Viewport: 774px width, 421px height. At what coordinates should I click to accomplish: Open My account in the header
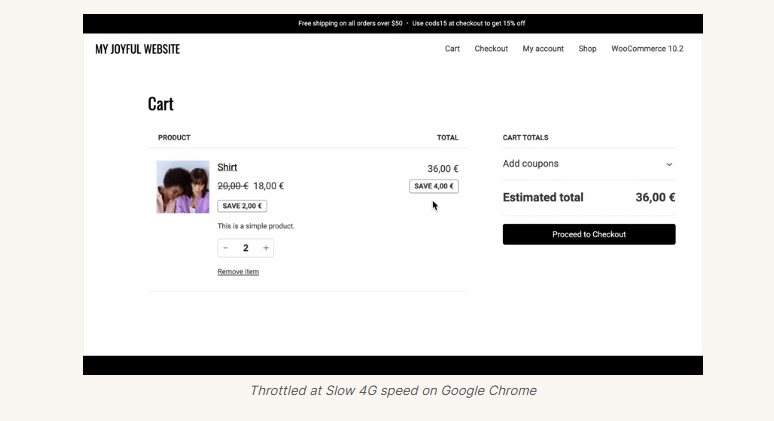[x=543, y=49]
